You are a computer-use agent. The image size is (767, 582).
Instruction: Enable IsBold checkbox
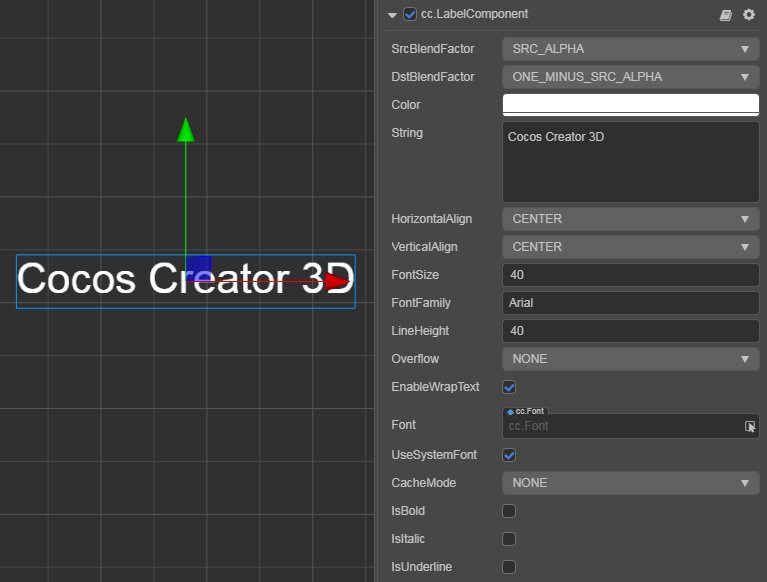(x=509, y=511)
